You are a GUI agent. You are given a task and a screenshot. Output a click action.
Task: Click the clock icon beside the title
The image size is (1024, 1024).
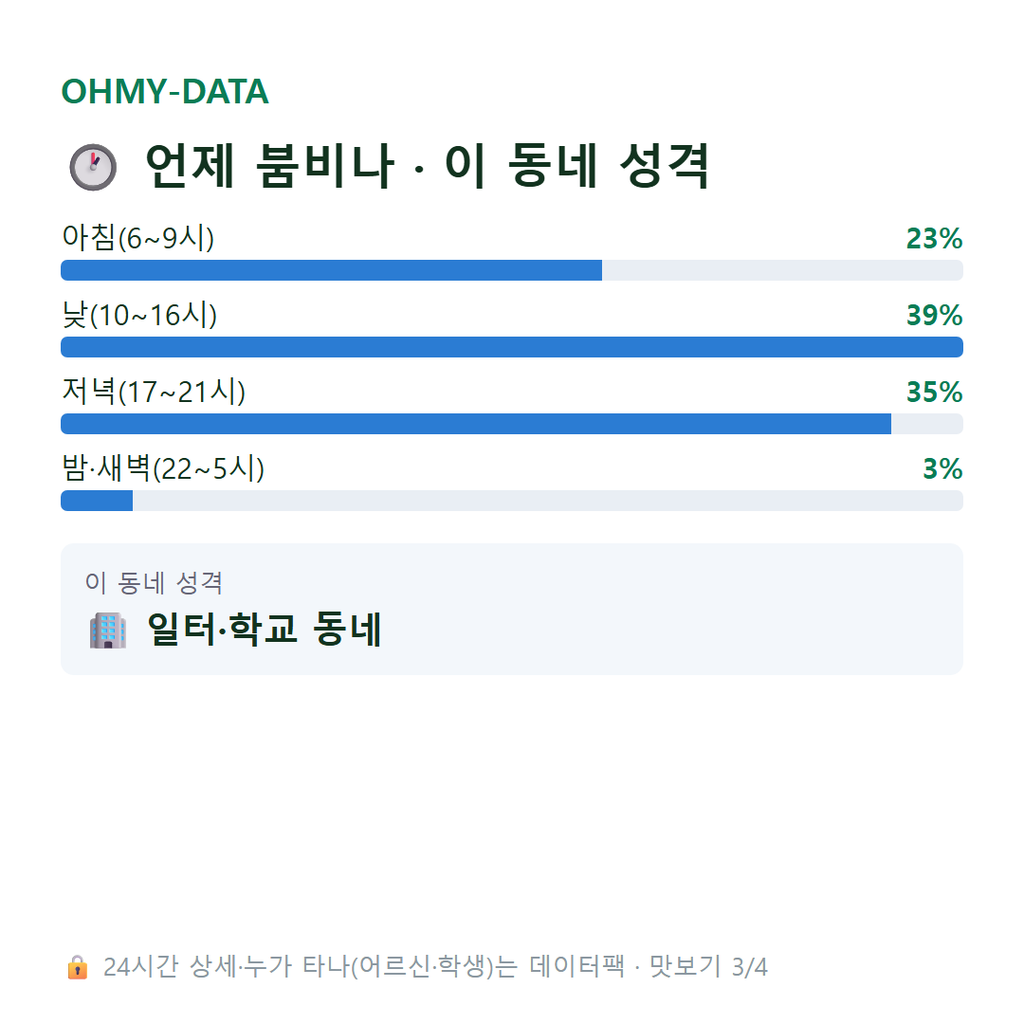click(93, 167)
